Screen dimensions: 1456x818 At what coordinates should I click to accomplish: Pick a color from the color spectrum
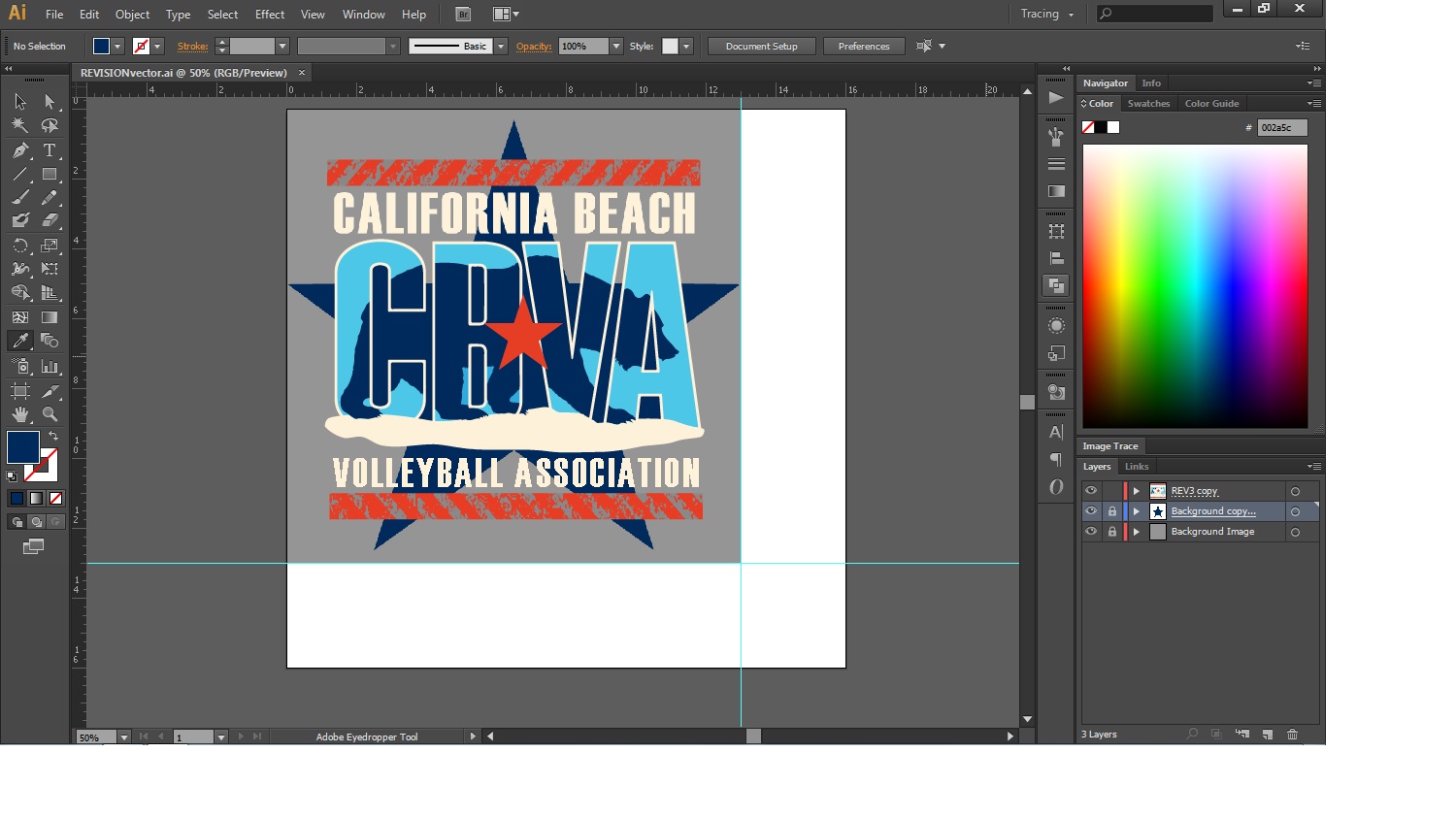pos(1195,286)
